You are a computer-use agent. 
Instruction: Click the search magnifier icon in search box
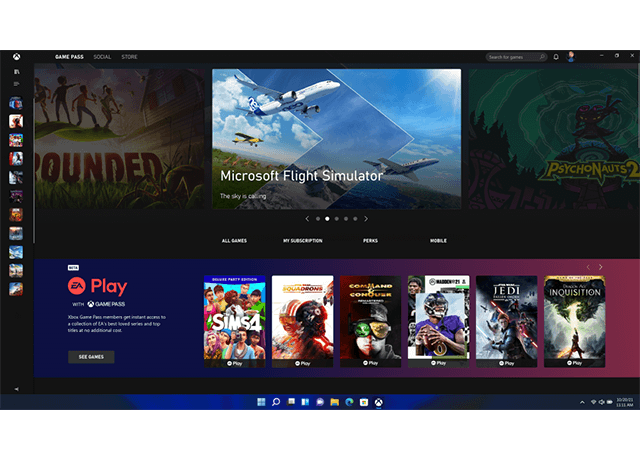pyautogui.click(x=542, y=57)
